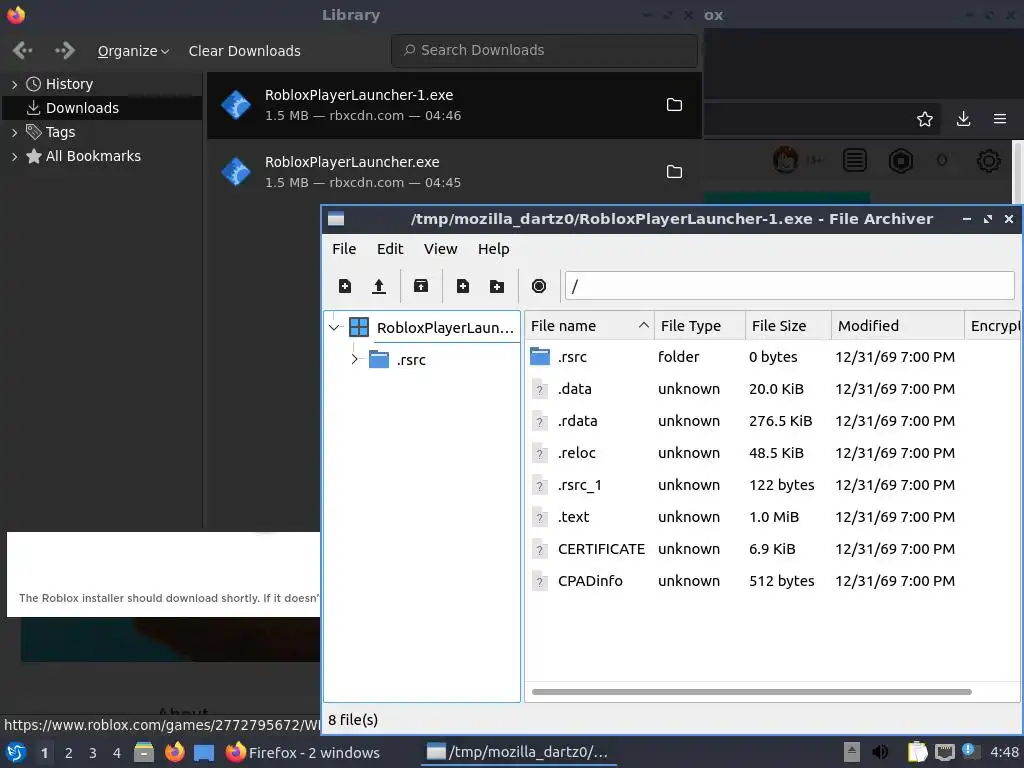Open the start menu icon in taskbar
The image size is (1024, 768).
pyautogui.click(x=16, y=752)
